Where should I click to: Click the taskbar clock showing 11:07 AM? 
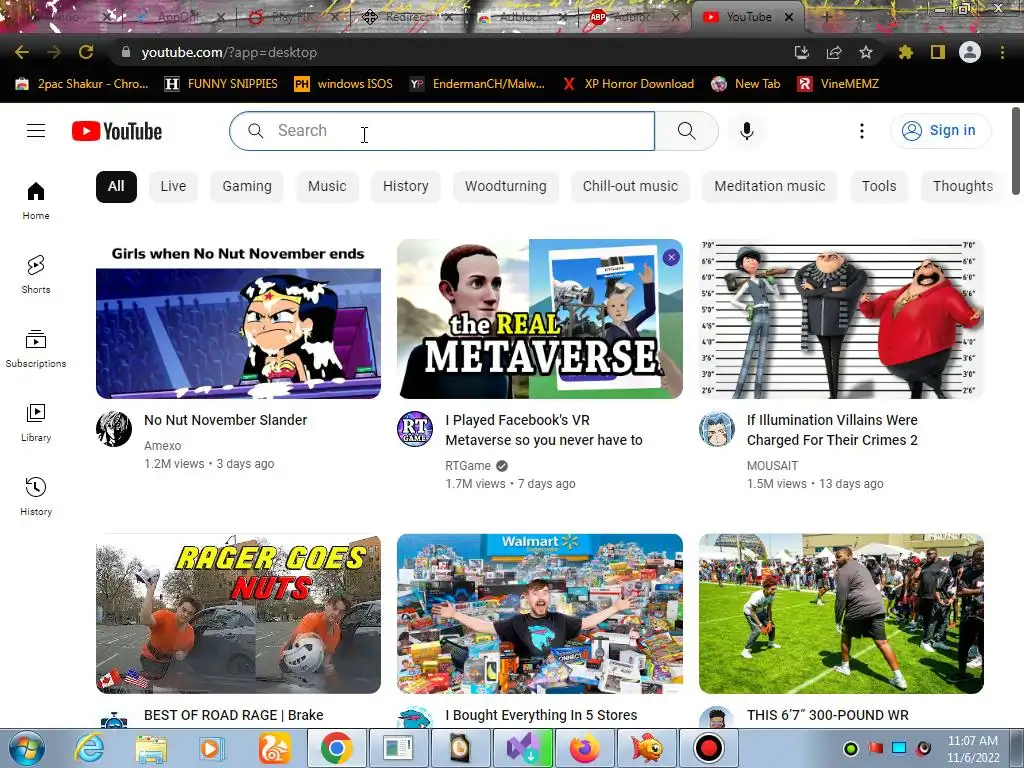(973, 748)
